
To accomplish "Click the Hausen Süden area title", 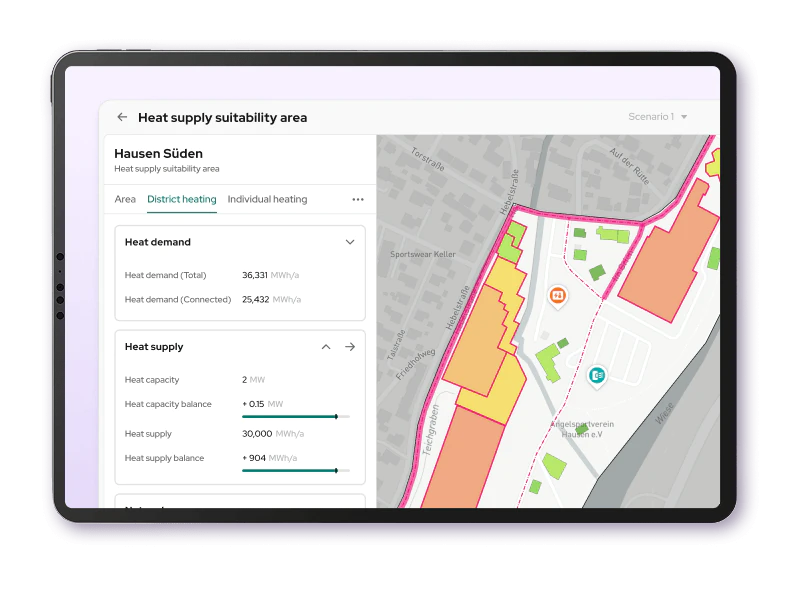I will [x=158, y=154].
